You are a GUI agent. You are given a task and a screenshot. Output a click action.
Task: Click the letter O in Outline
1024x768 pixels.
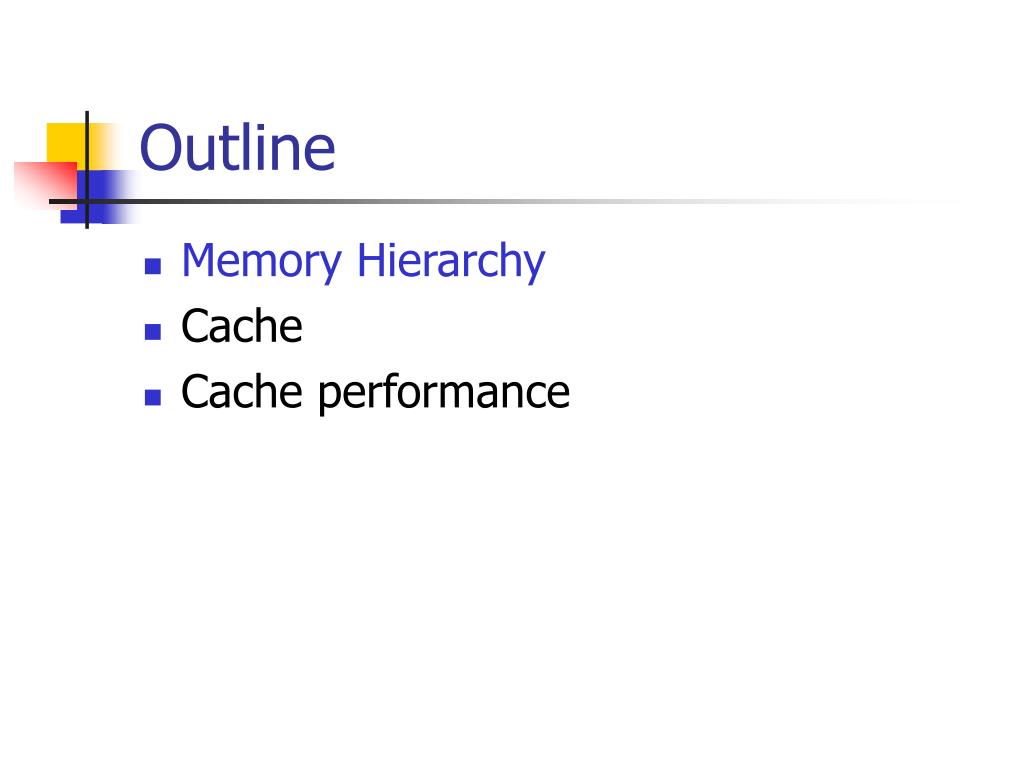coord(161,148)
